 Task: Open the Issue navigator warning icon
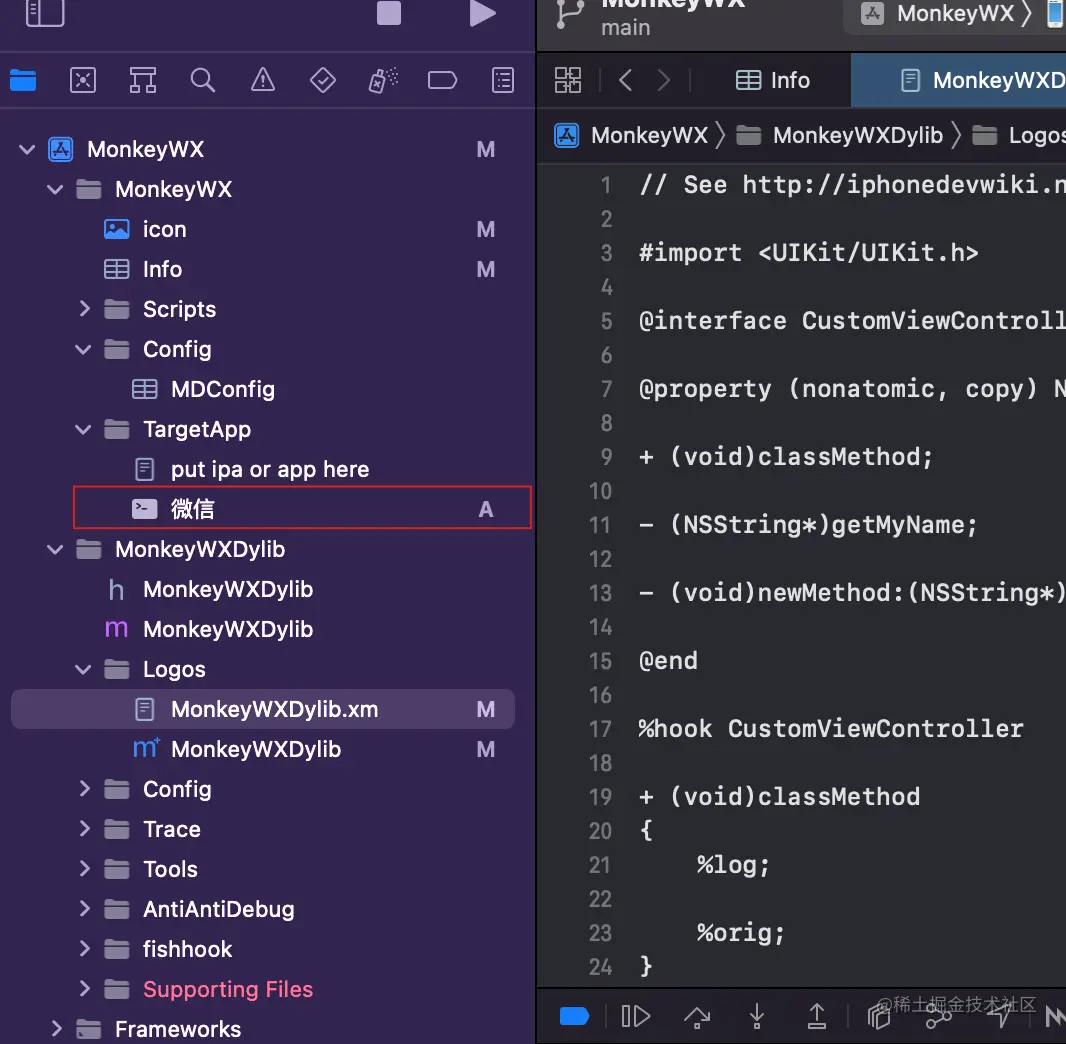pyautogui.click(x=262, y=80)
